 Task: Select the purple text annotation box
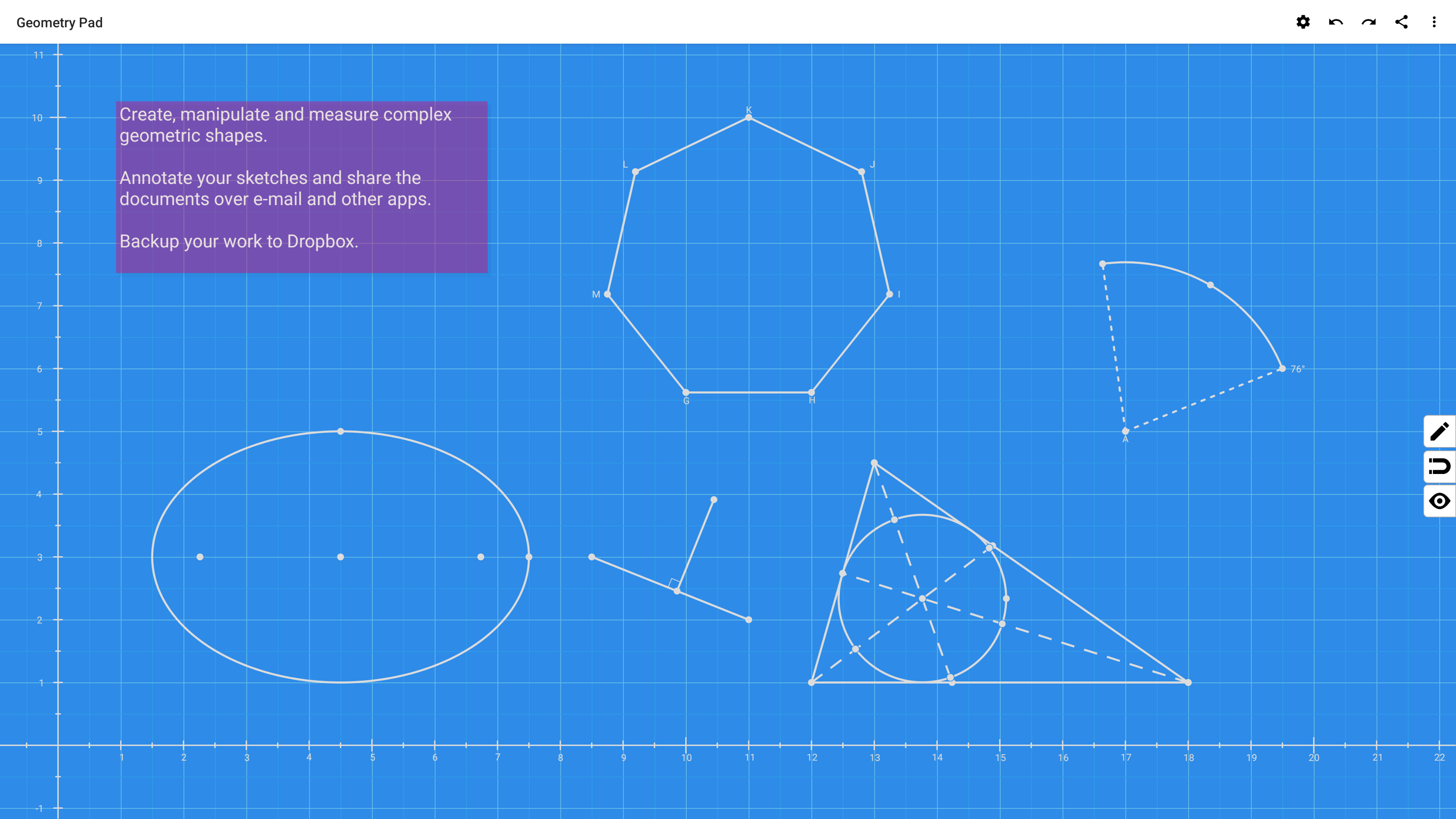coord(302,187)
